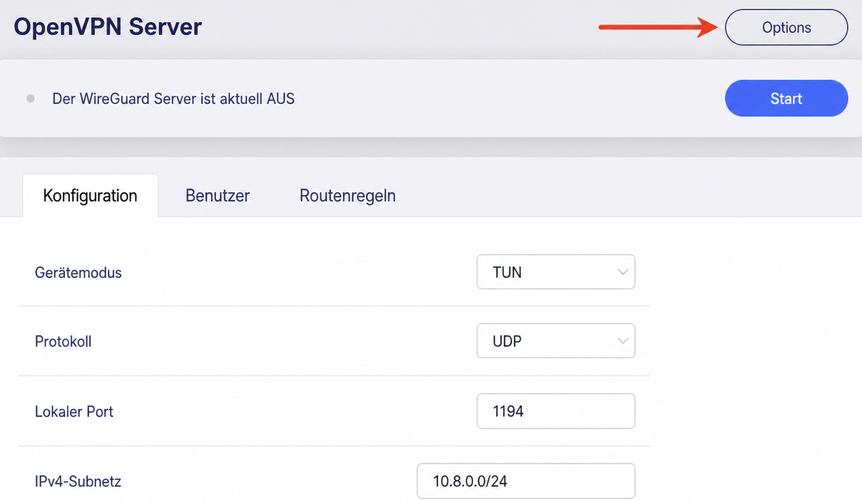Open the Options button

click(x=786, y=27)
